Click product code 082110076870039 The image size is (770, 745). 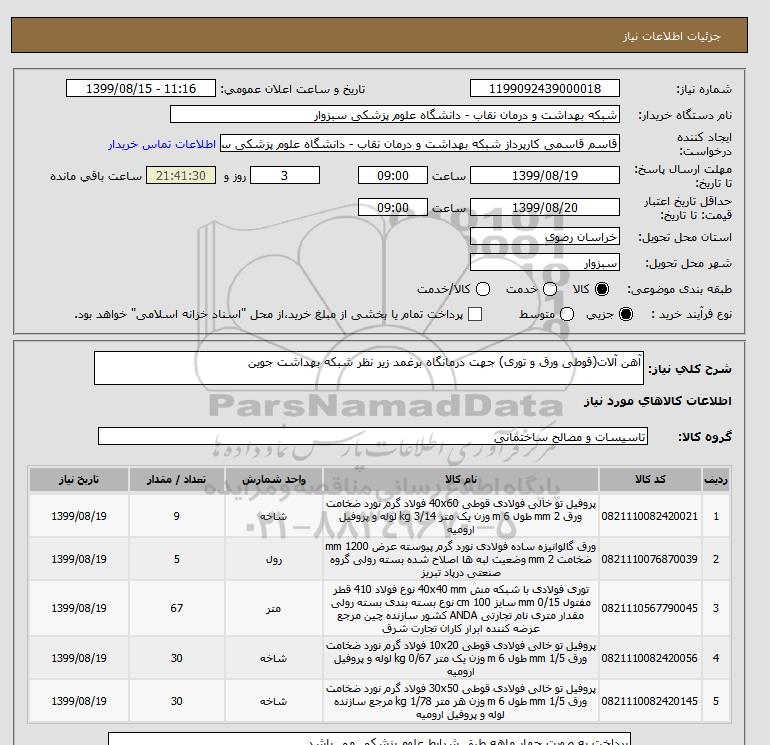point(650,559)
